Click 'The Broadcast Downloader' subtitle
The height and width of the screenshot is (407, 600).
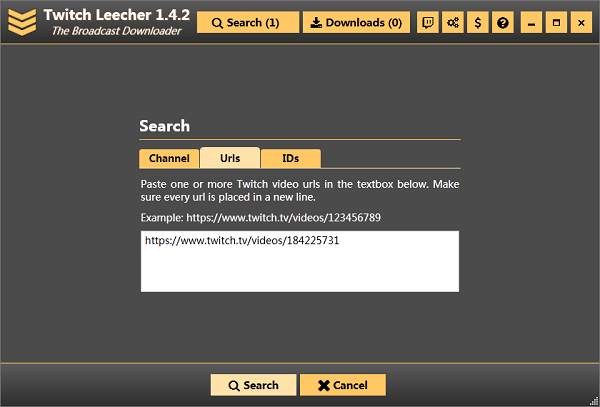coord(116,31)
